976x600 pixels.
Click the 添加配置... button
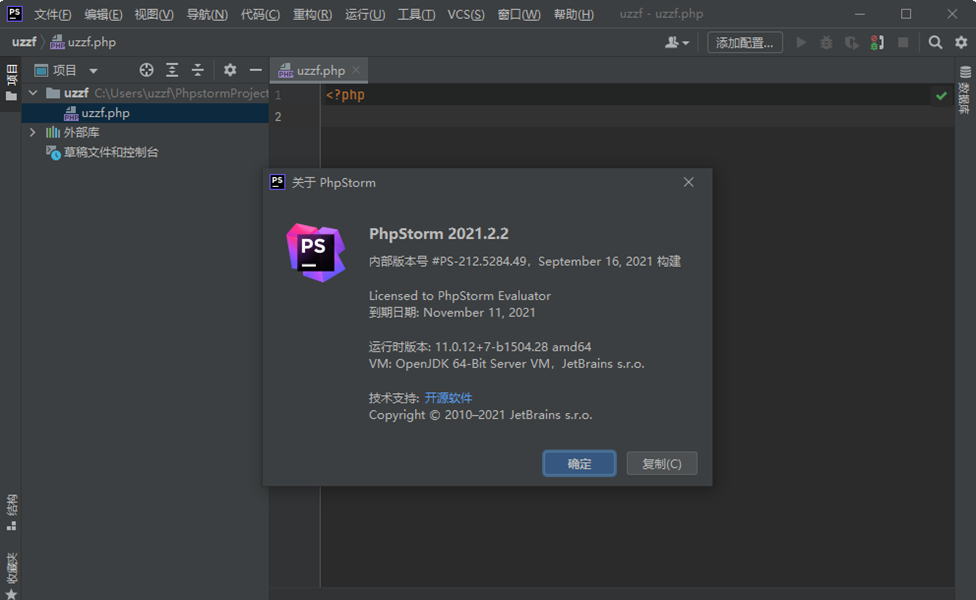[744, 42]
